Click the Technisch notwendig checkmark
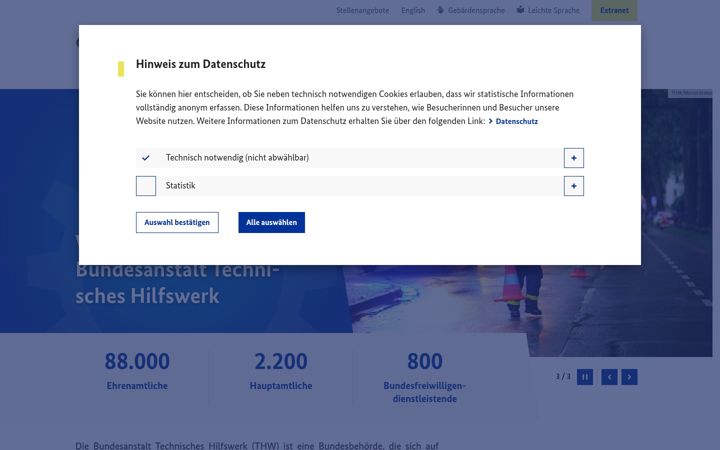This screenshot has width=720, height=450. (146, 158)
